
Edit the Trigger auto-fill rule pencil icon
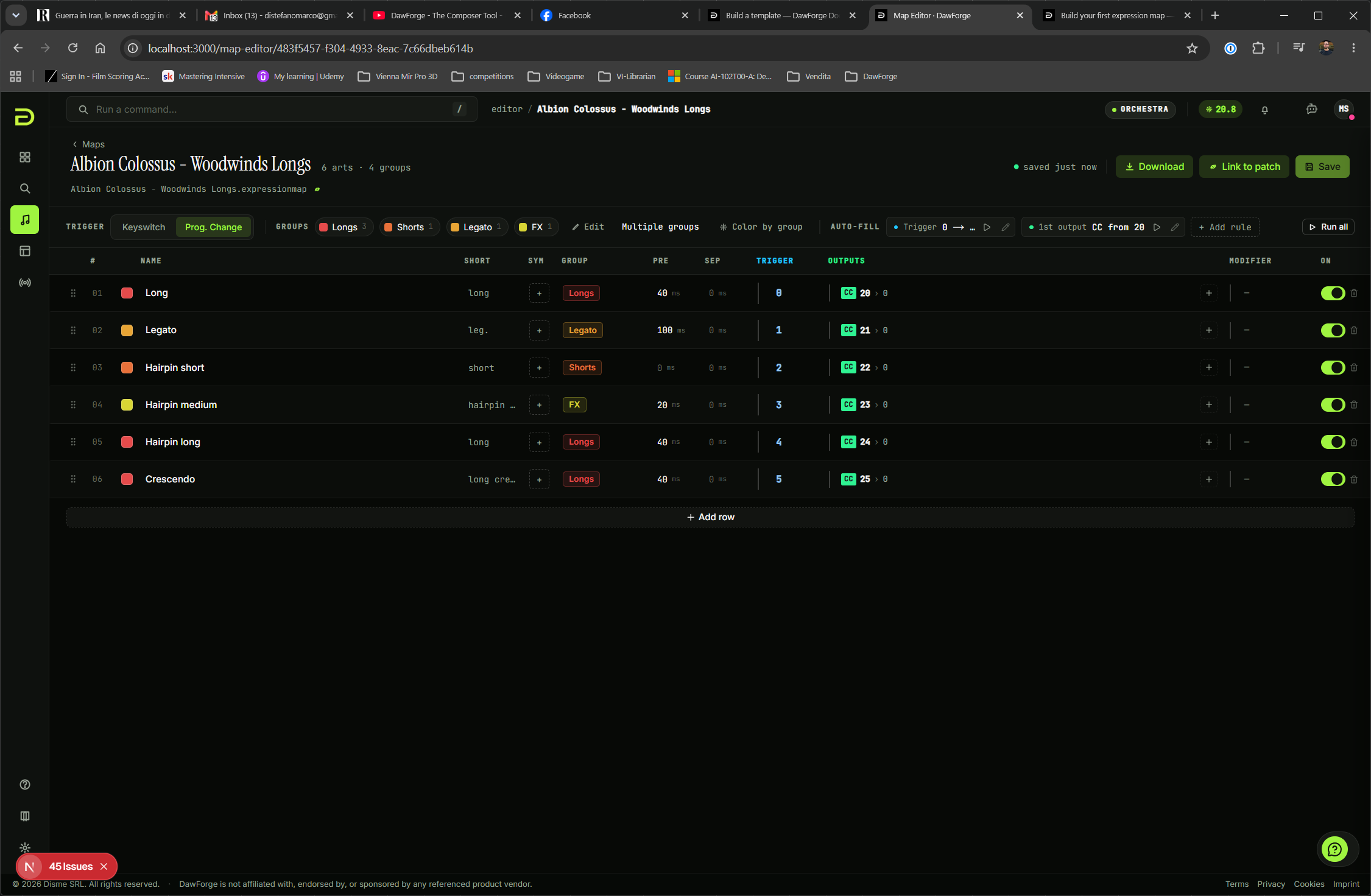[1006, 227]
